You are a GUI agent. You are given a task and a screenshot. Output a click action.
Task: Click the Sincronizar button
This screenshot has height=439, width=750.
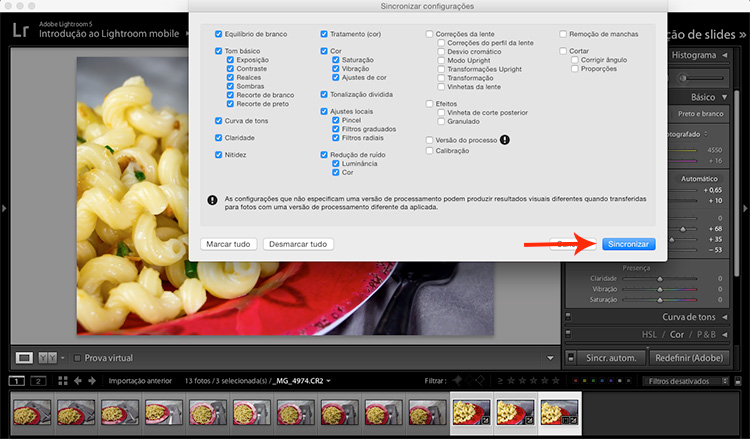[x=628, y=244]
